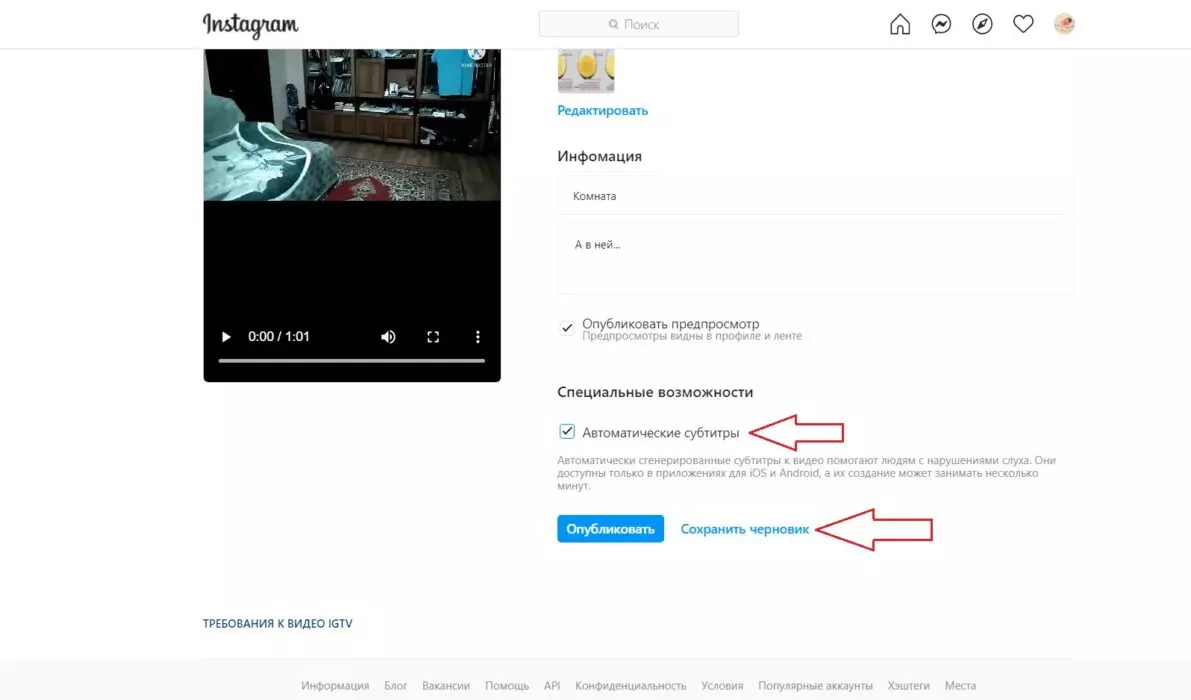Toggle Автоматические субтитры checkbox
1191x700 pixels.
tap(567, 432)
